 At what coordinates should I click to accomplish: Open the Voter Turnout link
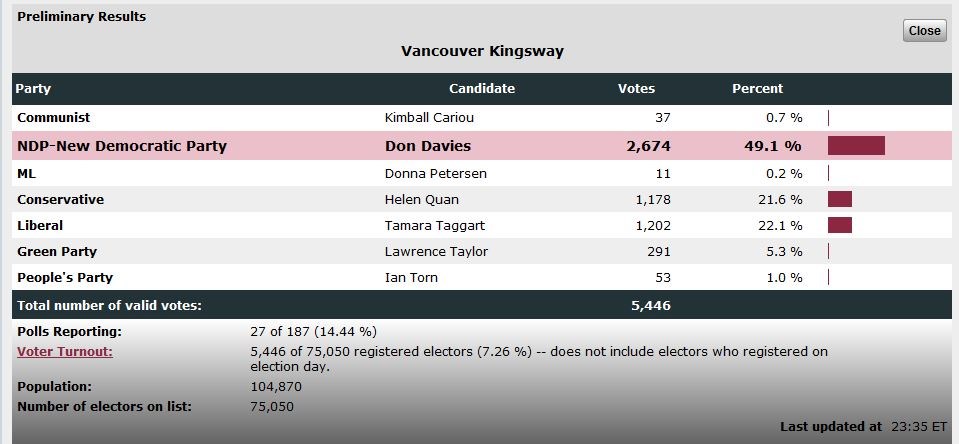65,352
